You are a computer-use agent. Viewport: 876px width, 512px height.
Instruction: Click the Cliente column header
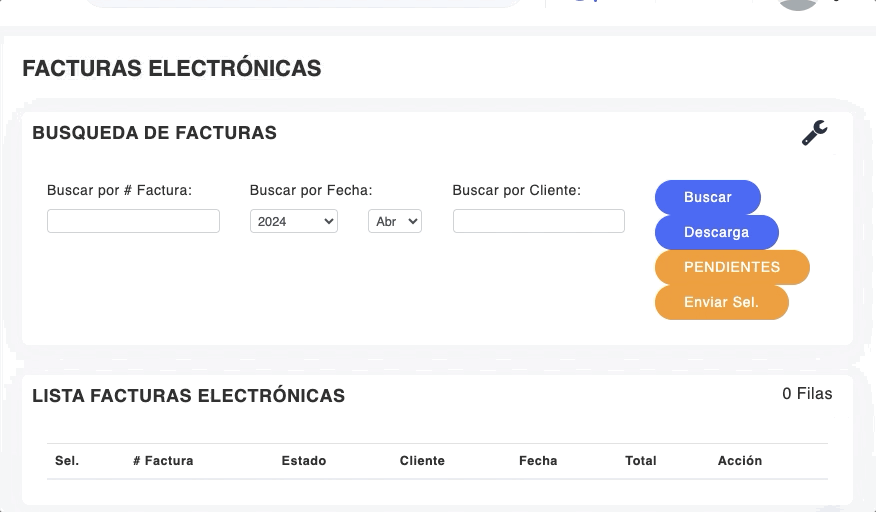tap(422, 461)
